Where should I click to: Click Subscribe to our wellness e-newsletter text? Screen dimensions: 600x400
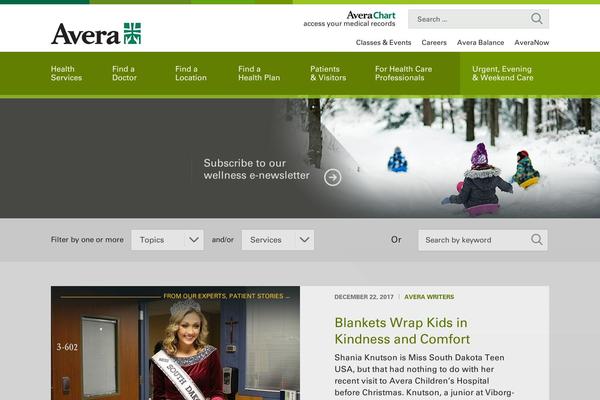click(x=256, y=169)
